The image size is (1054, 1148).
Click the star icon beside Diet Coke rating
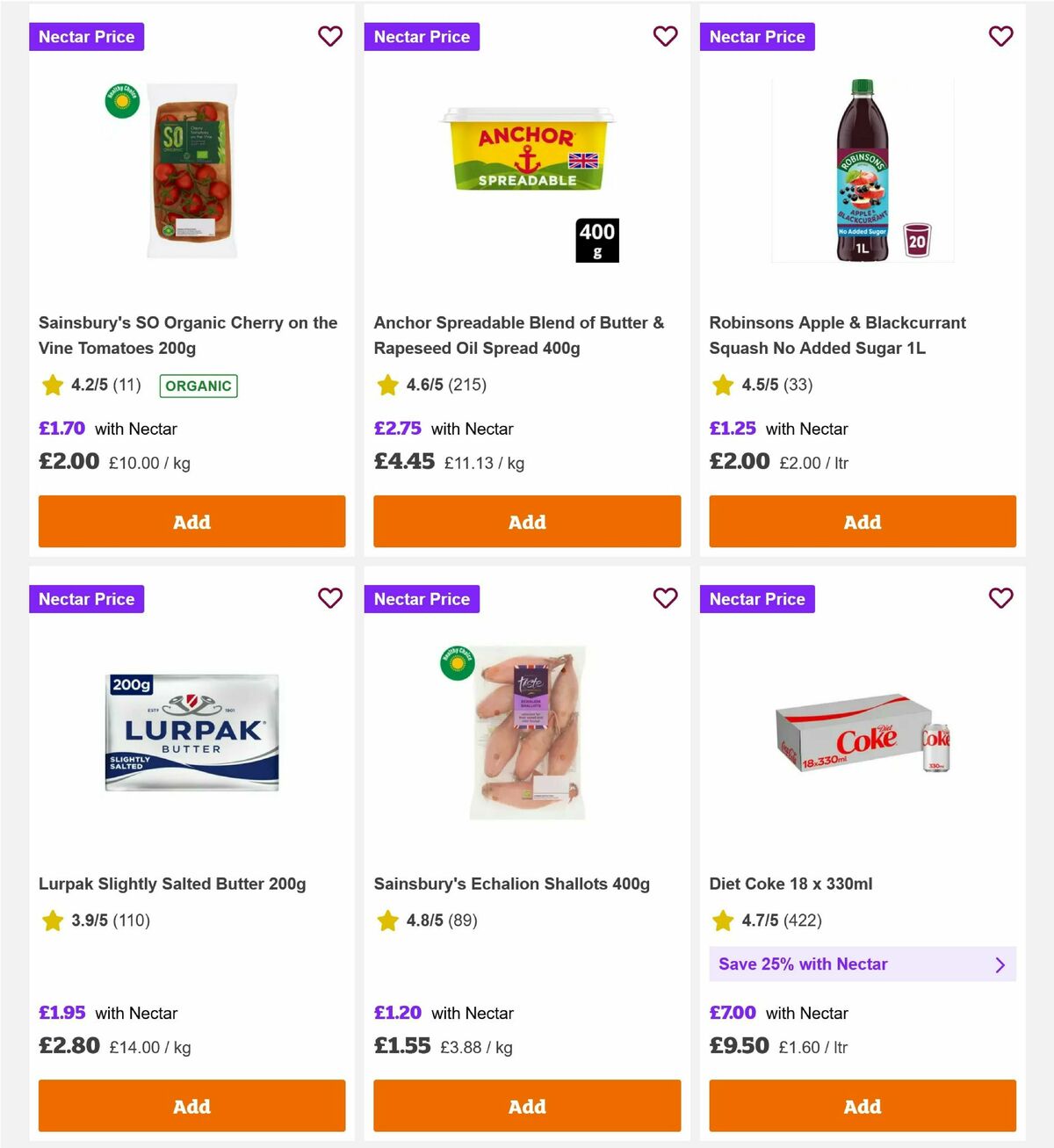(723, 921)
